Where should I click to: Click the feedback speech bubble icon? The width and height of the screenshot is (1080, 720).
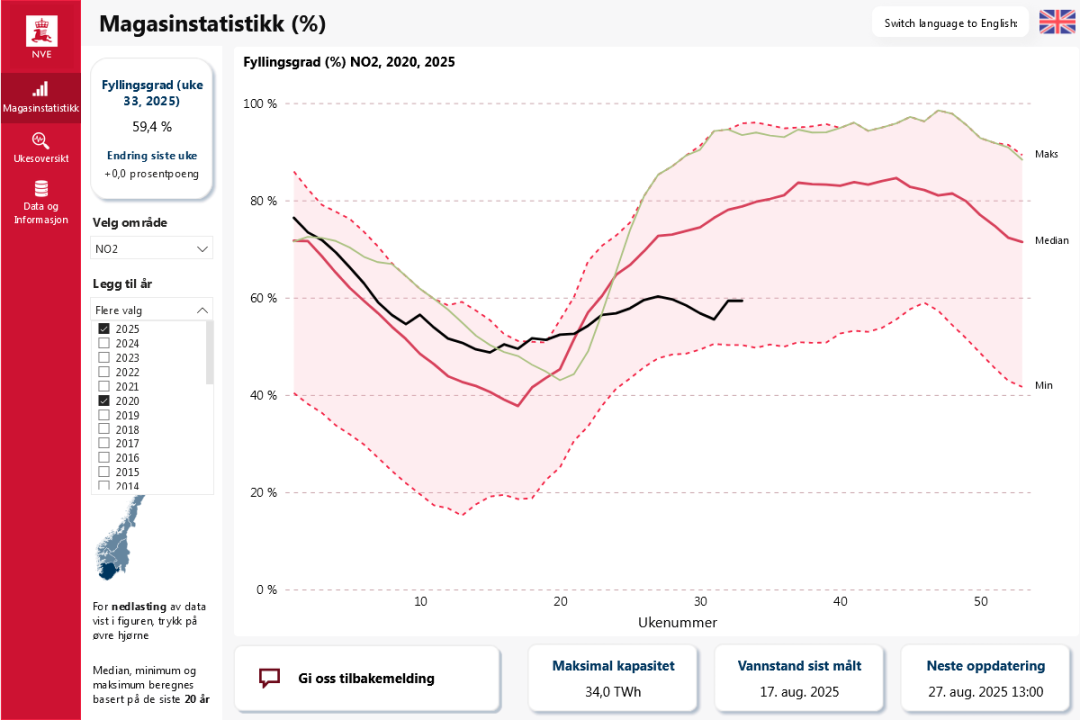coord(269,678)
